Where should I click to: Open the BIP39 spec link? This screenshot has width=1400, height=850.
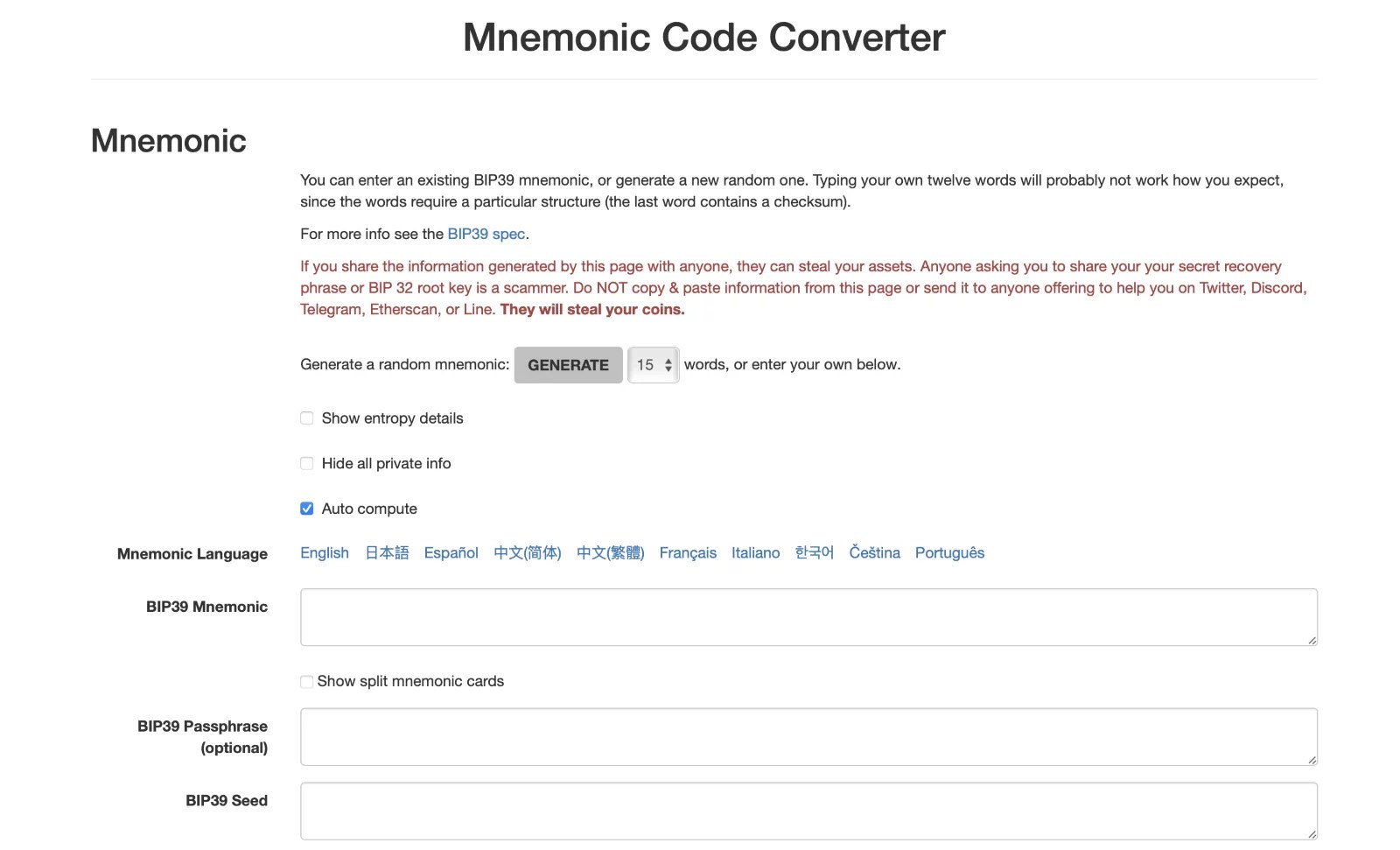486,234
